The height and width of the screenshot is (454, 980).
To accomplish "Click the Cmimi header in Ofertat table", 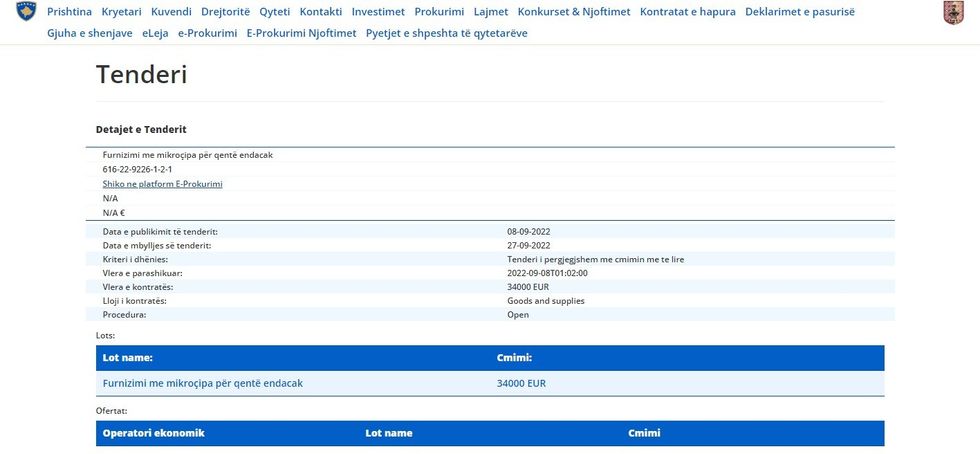I will pos(644,433).
